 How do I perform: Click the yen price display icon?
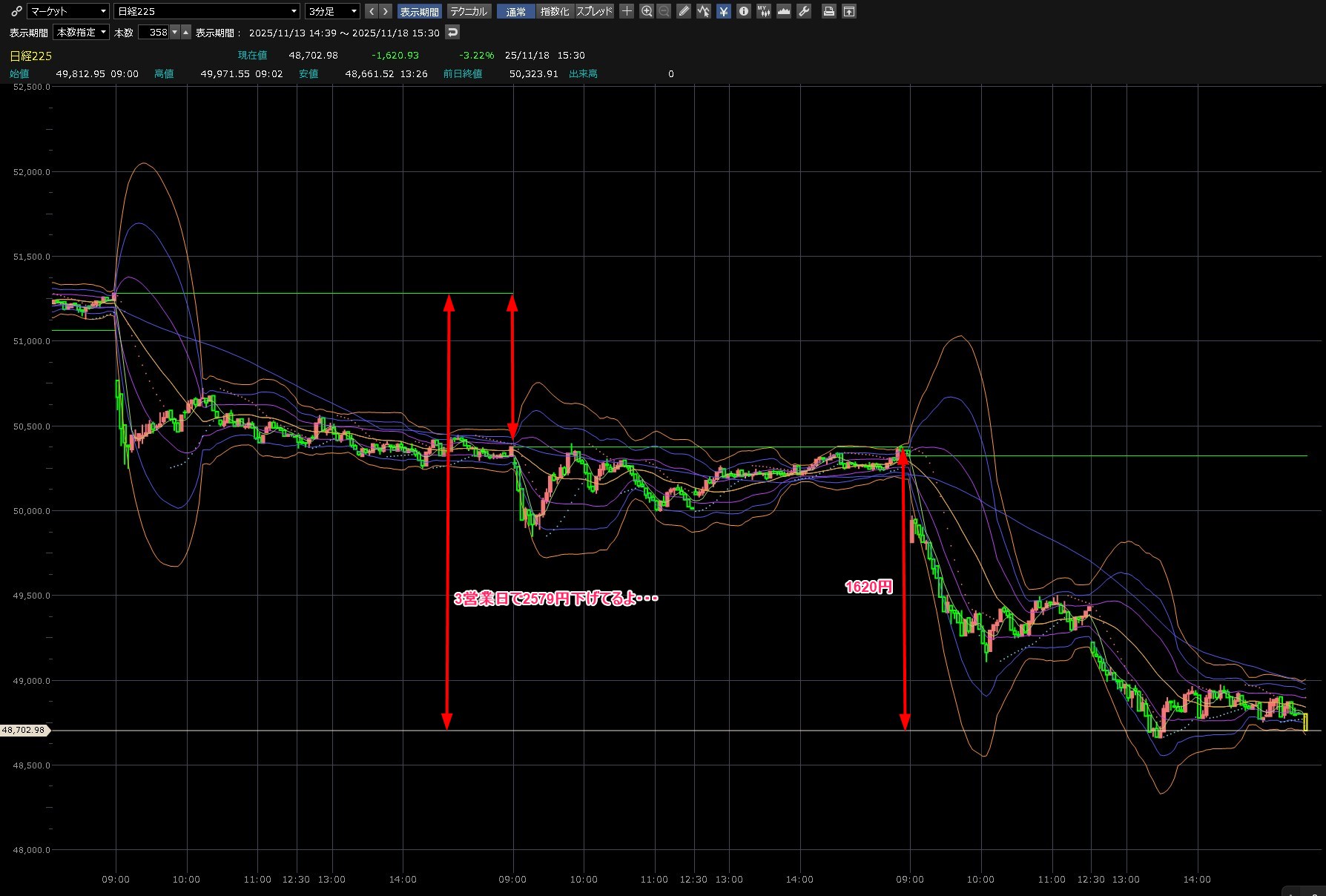click(x=724, y=11)
